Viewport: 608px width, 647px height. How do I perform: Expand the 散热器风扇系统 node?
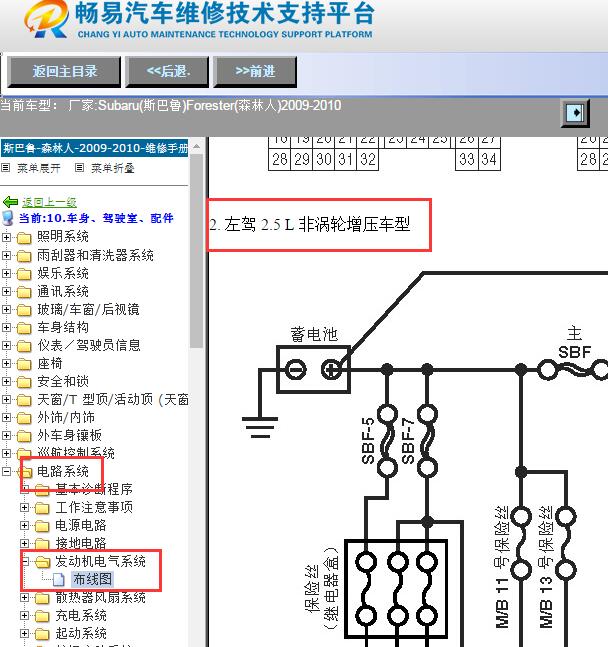24,597
